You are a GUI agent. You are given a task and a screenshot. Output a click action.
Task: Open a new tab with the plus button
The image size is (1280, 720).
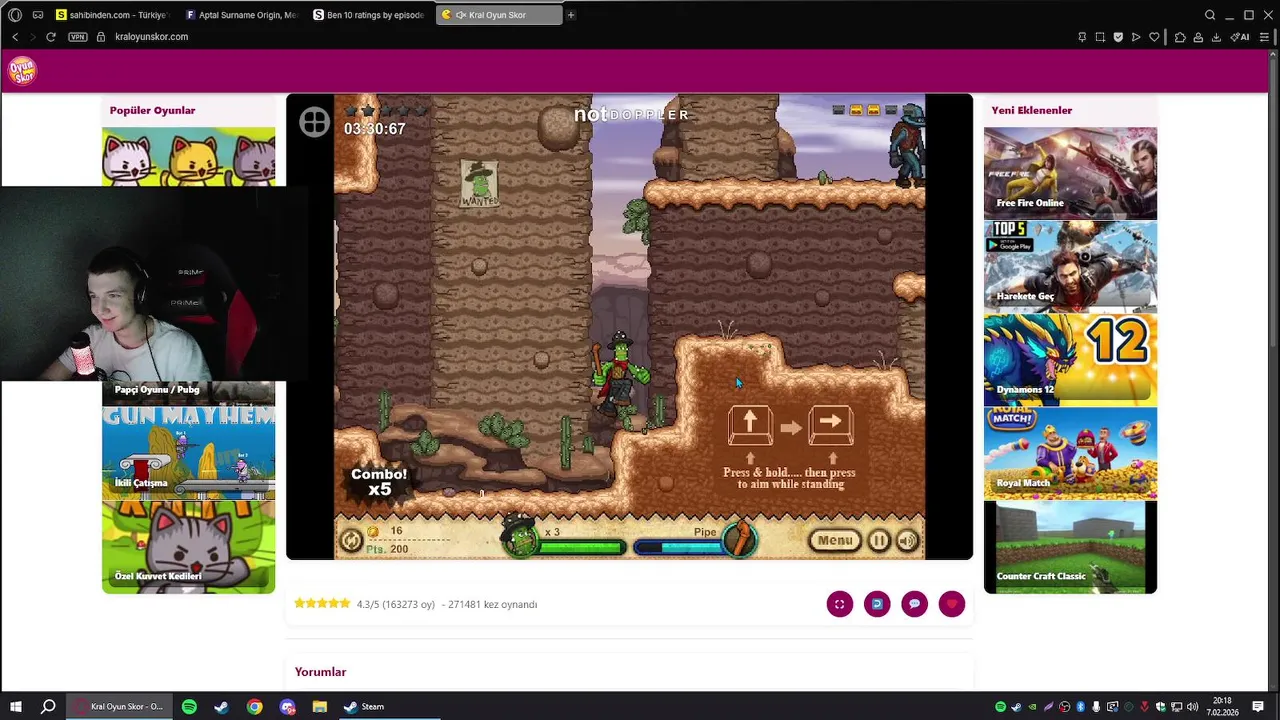(571, 15)
